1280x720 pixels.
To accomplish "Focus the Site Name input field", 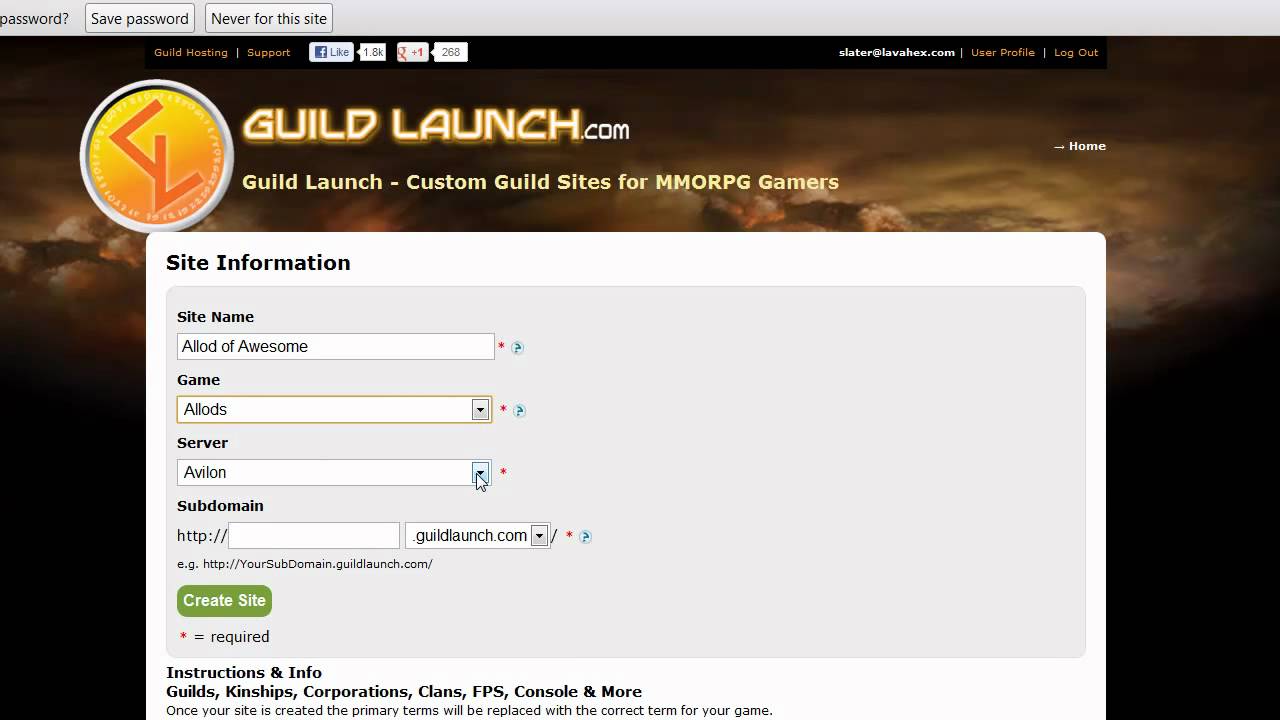I will point(336,346).
